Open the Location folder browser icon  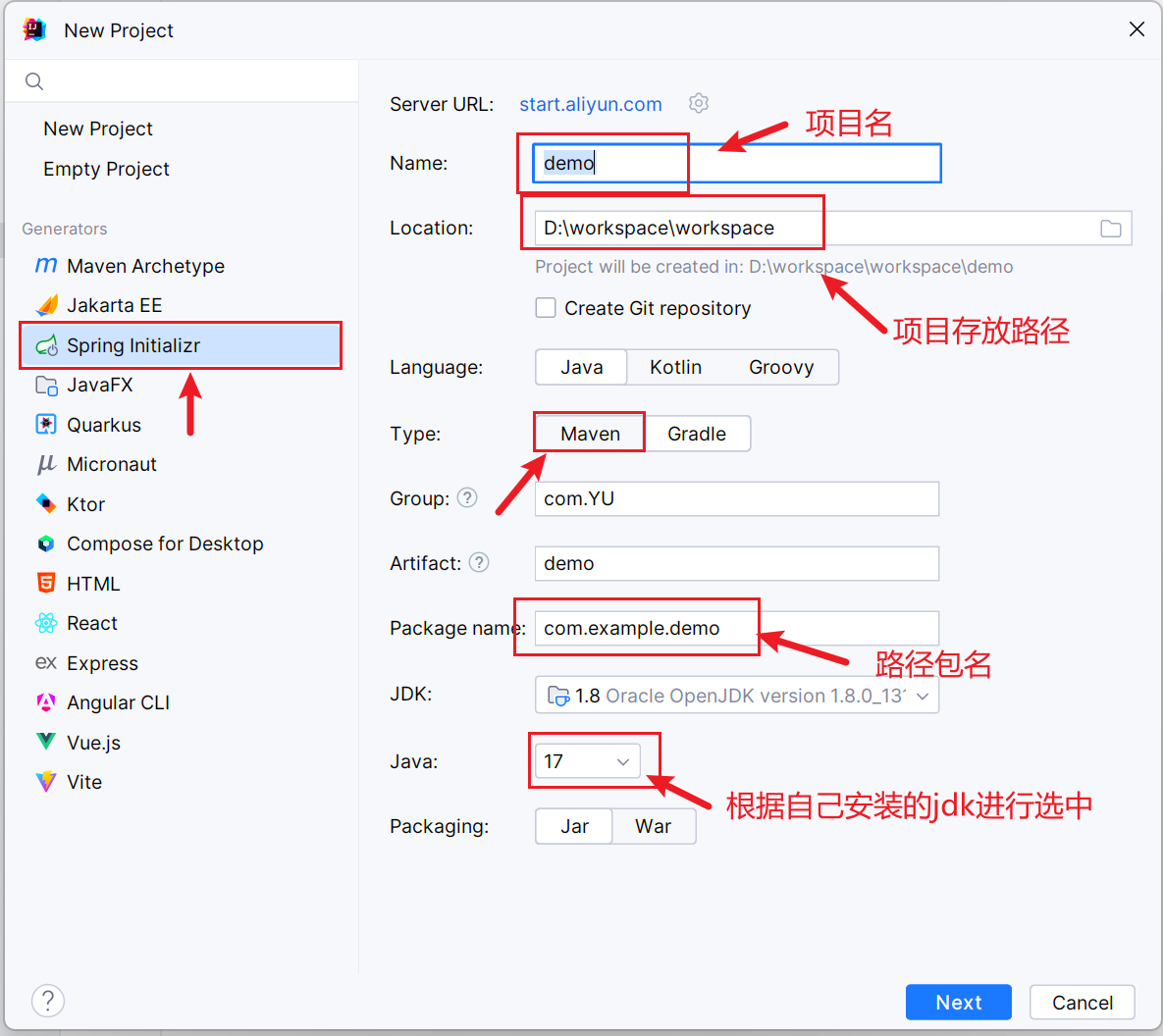click(1110, 228)
